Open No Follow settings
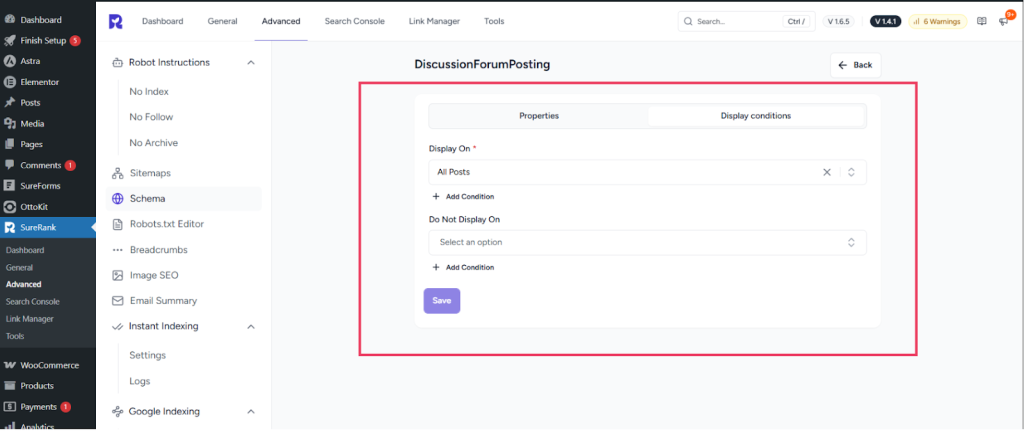Viewport: 1024px width, 434px height. [x=151, y=117]
